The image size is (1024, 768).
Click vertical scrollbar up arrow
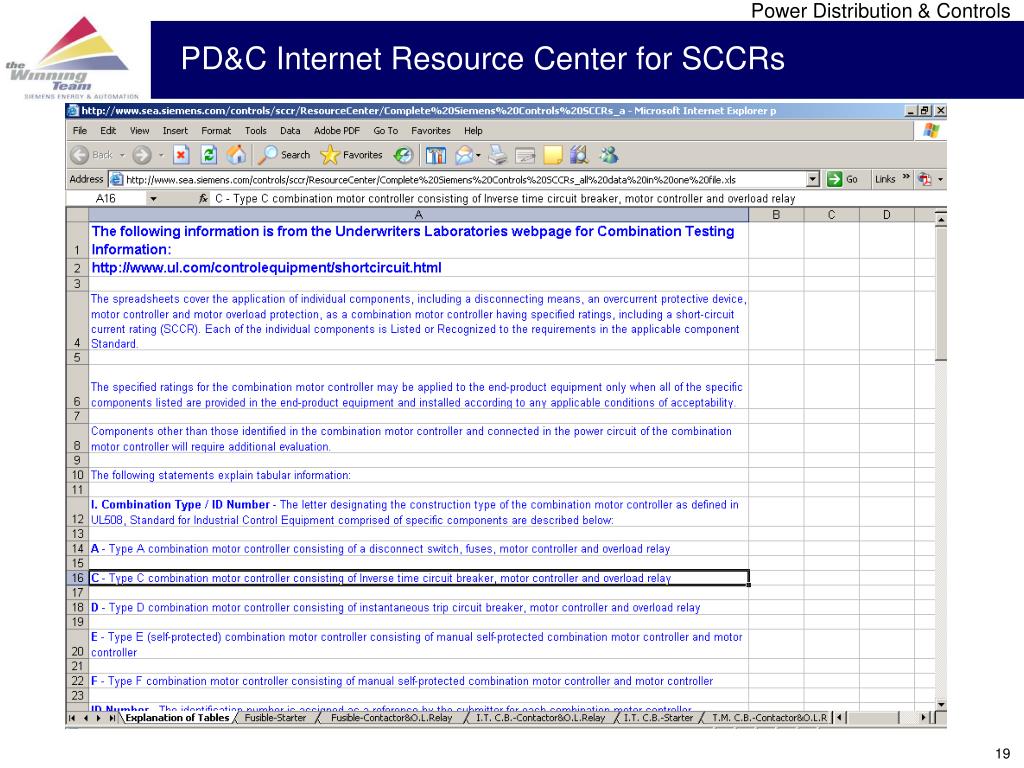[x=941, y=219]
